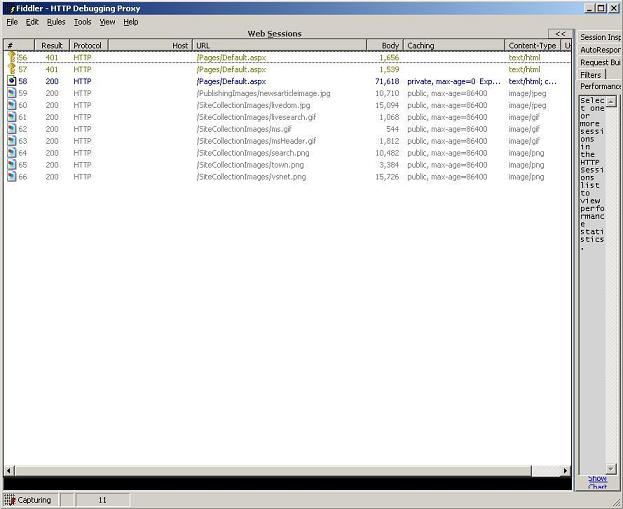The height and width of the screenshot is (509, 623).
Task: Click the key icon of session 57
Action: [x=12, y=69]
